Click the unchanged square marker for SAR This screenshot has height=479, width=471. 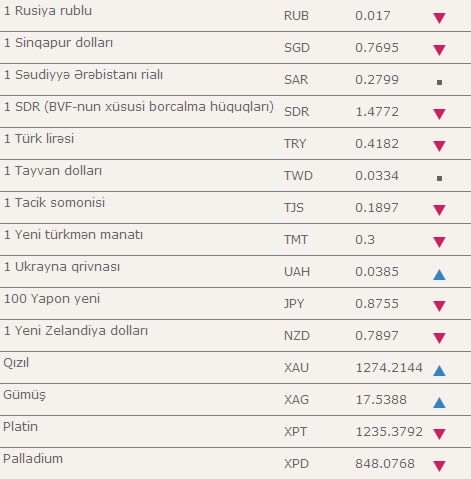click(439, 82)
